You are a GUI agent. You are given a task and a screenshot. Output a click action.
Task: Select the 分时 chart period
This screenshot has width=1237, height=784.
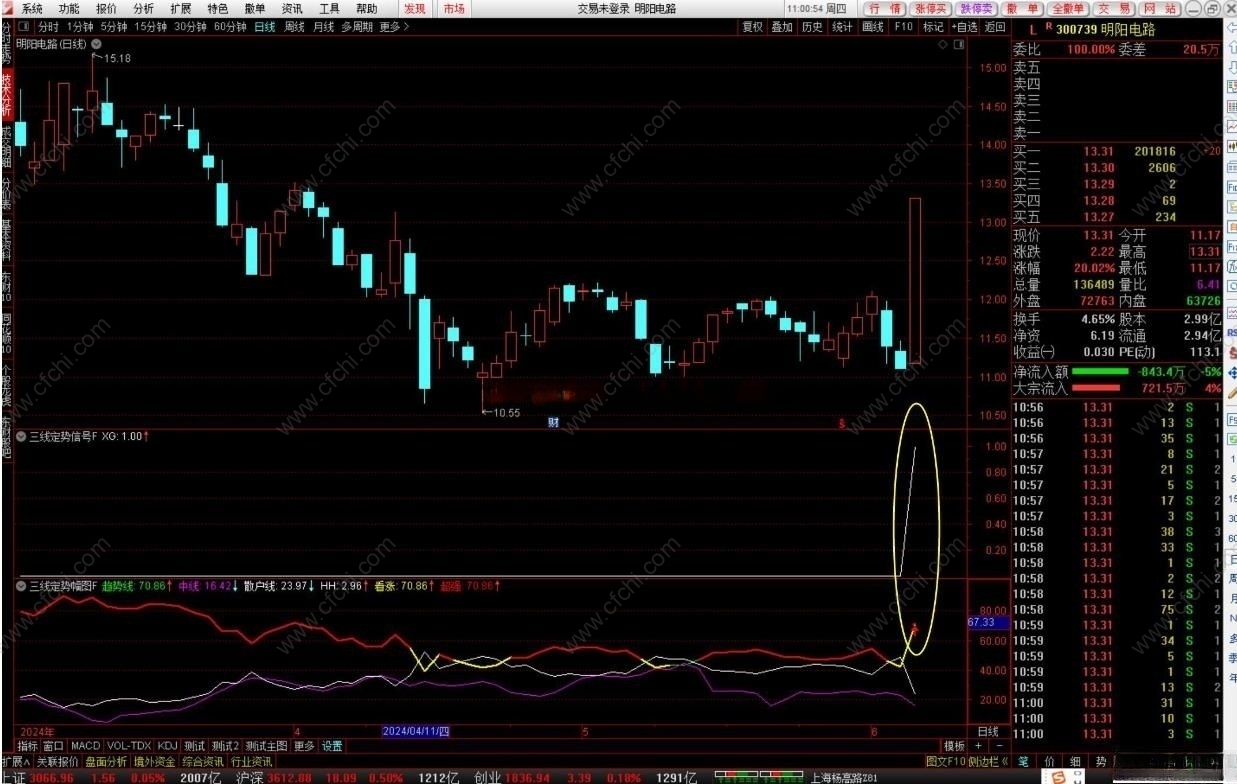48,27
